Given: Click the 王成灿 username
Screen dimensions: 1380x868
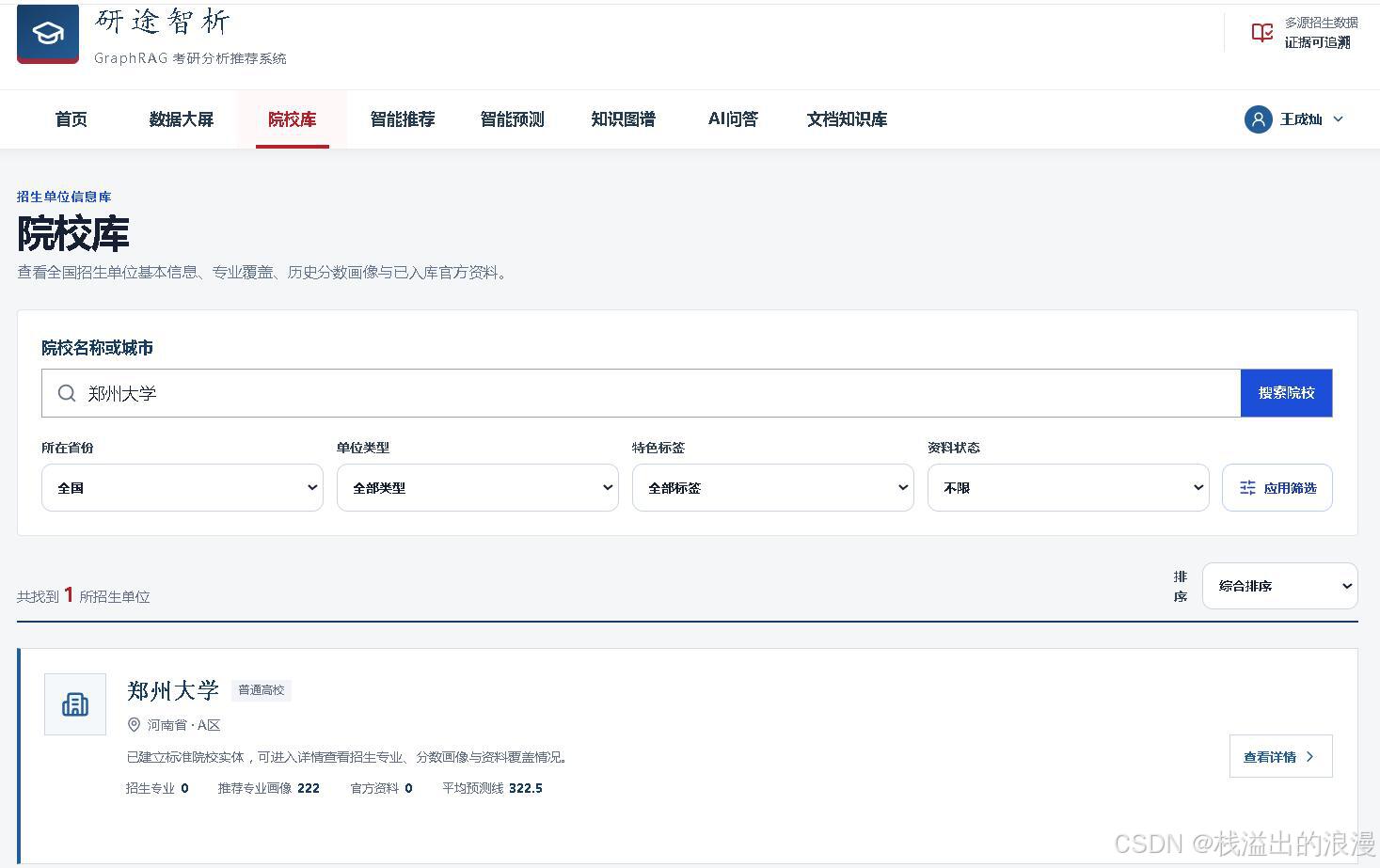Looking at the screenshot, I should (x=1301, y=119).
